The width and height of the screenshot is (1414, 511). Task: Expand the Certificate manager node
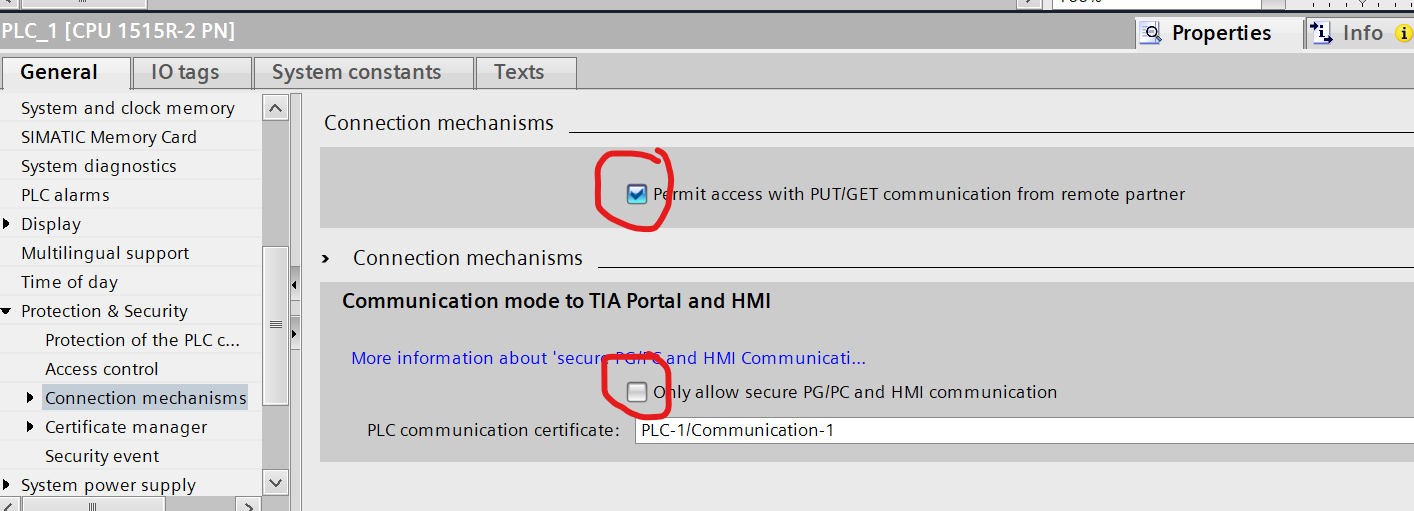tap(31, 427)
